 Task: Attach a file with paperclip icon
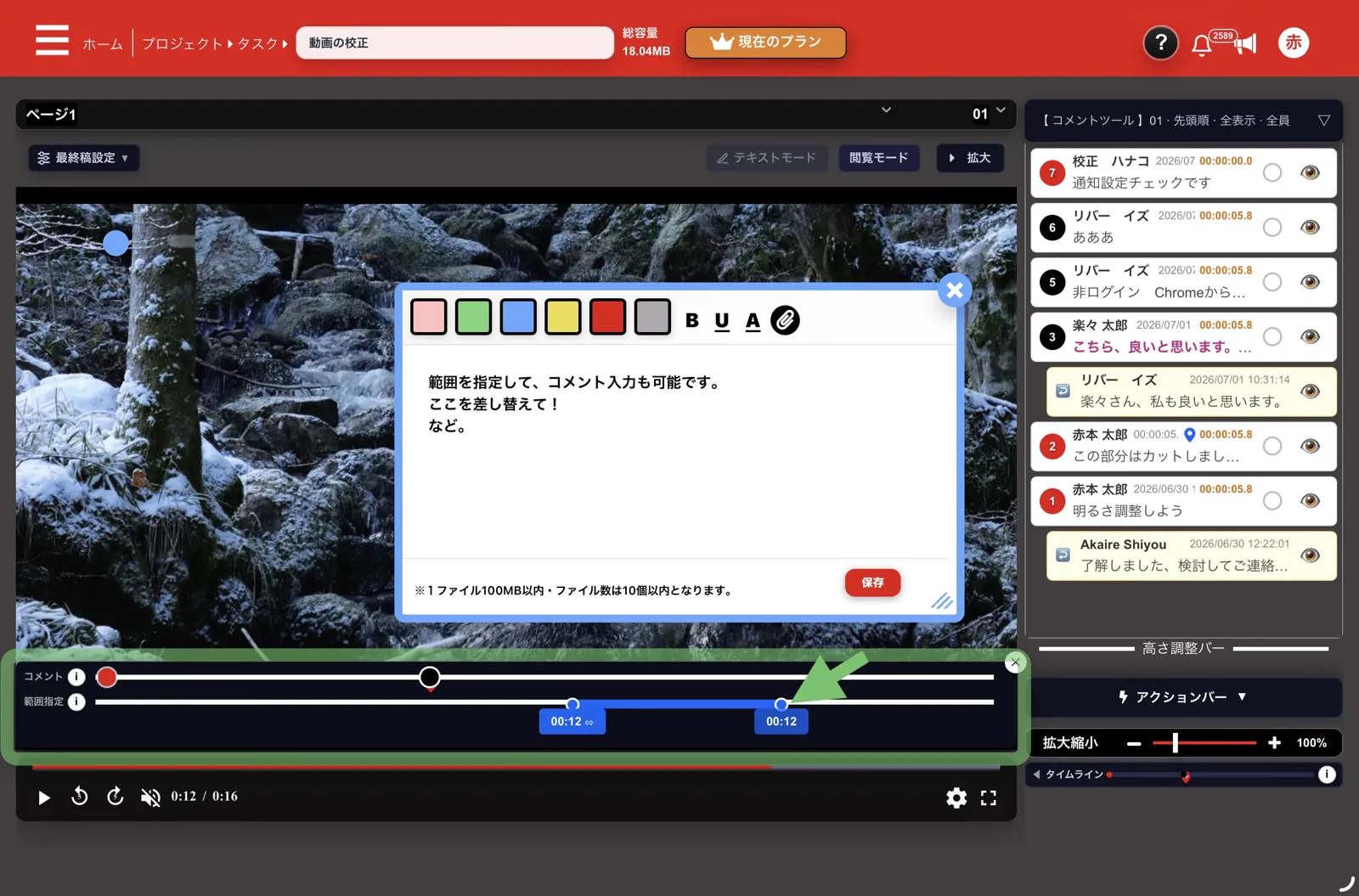click(x=785, y=320)
